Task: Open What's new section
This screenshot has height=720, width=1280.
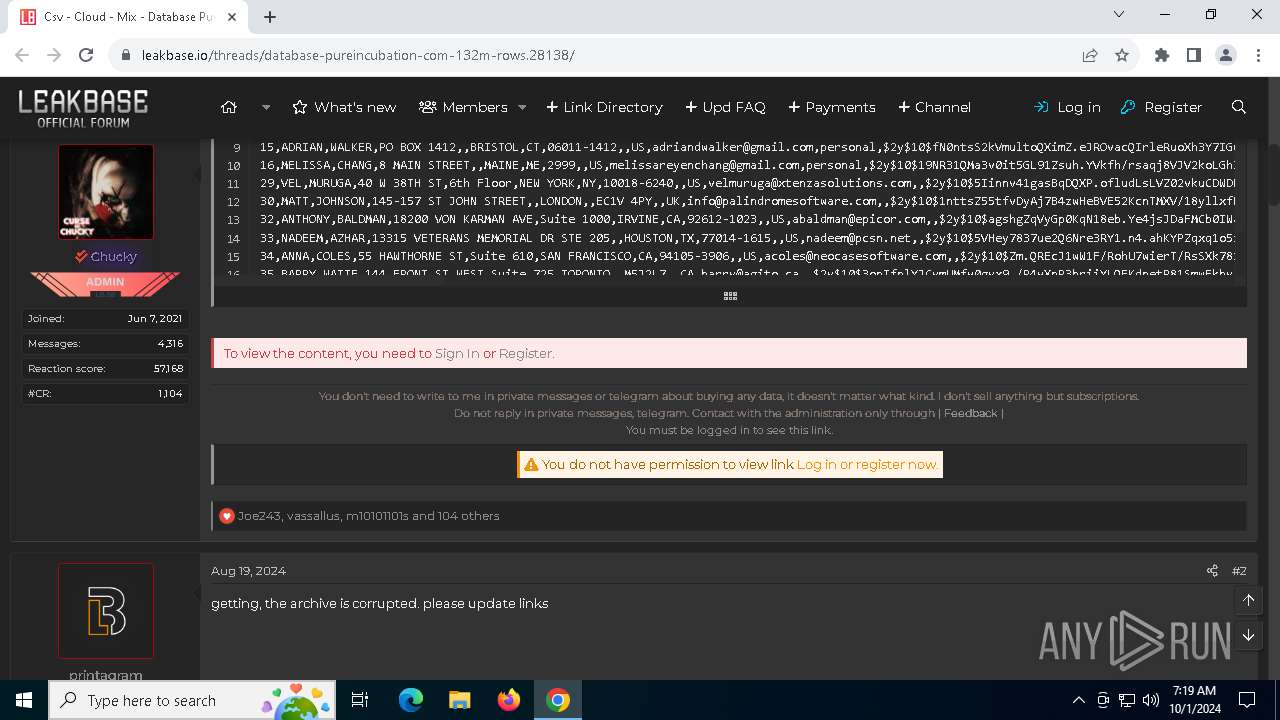Action: pos(344,107)
